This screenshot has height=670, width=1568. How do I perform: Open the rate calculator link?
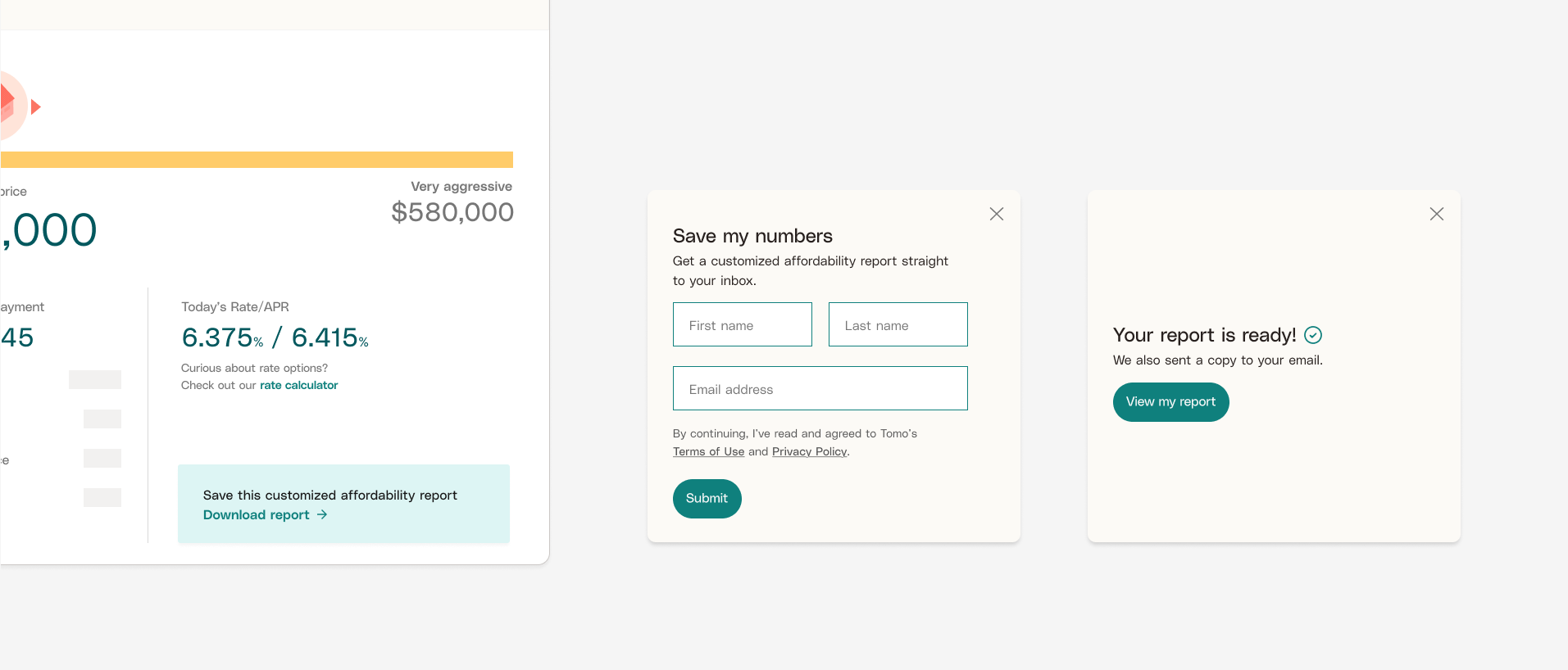coord(299,385)
